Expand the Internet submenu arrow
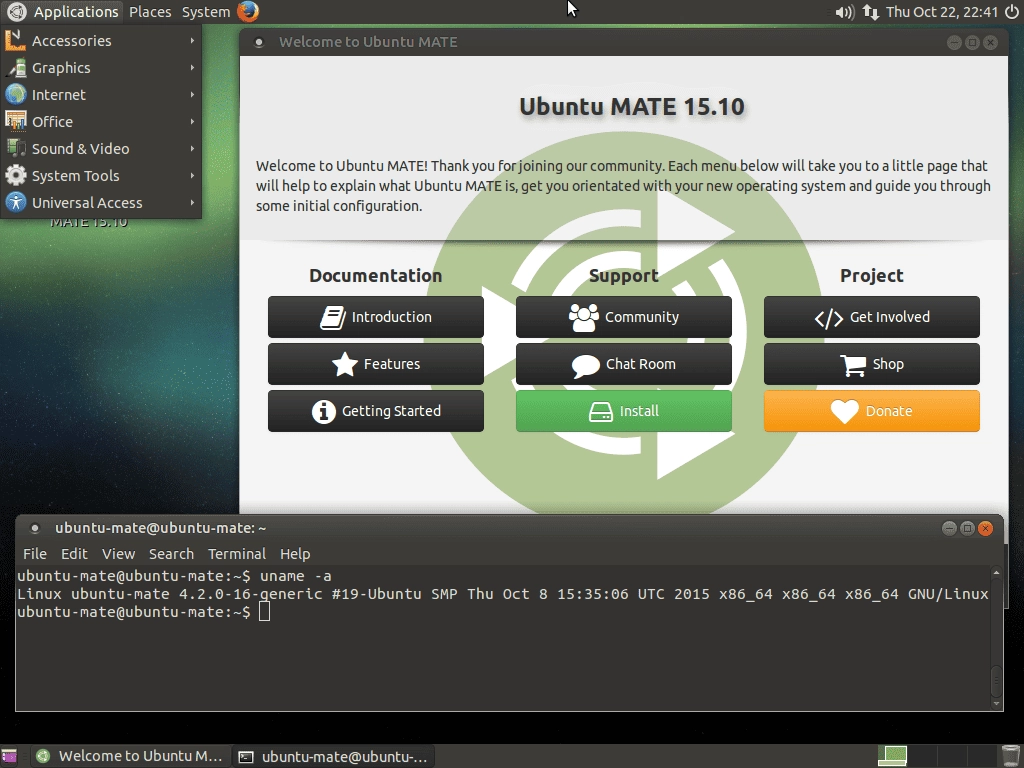Image resolution: width=1024 pixels, height=768 pixels. (192, 95)
